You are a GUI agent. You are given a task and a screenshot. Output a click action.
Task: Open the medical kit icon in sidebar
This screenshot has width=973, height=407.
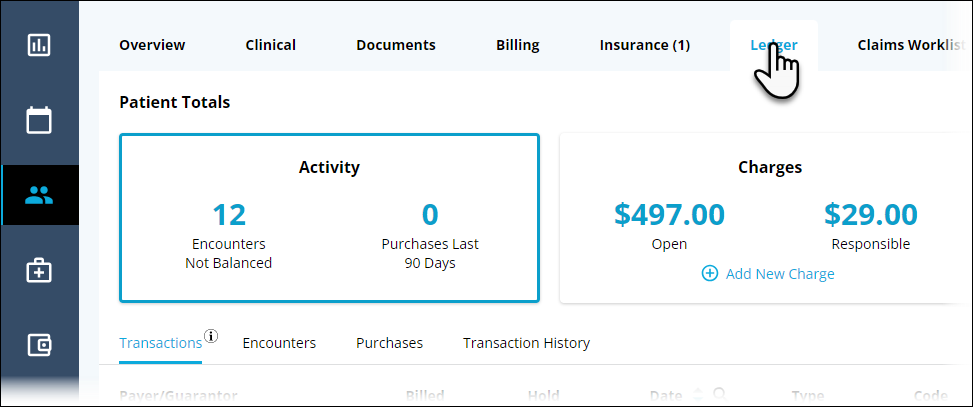[x=39, y=270]
